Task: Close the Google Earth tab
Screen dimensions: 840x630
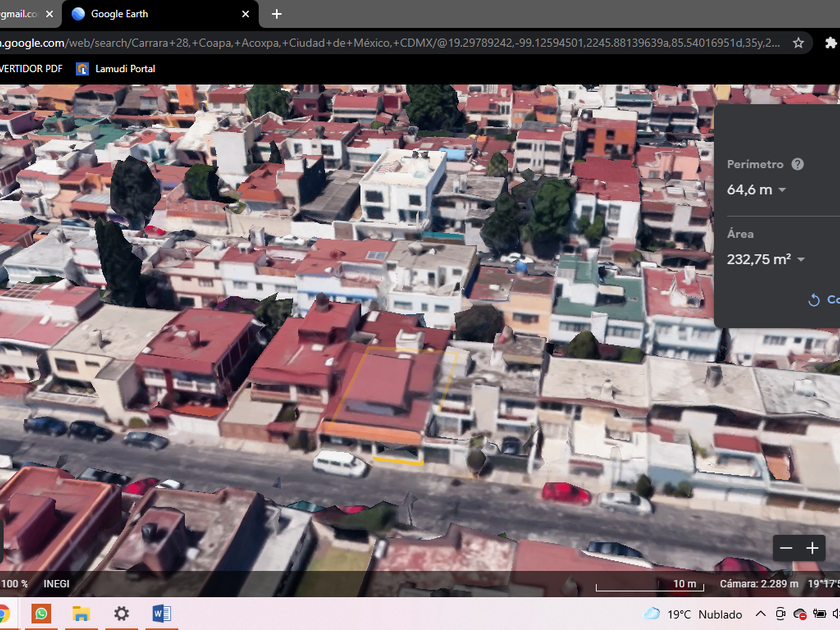Action: 246,14
